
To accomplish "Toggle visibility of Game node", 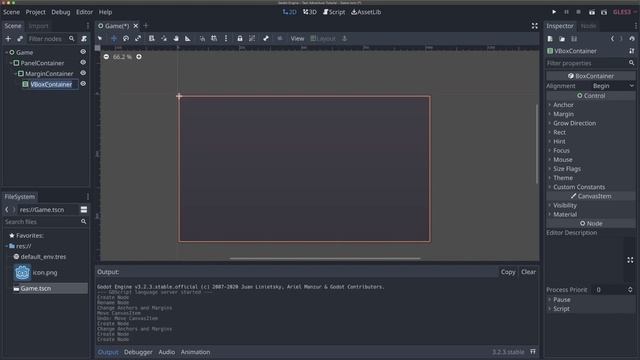I will click(83, 52).
